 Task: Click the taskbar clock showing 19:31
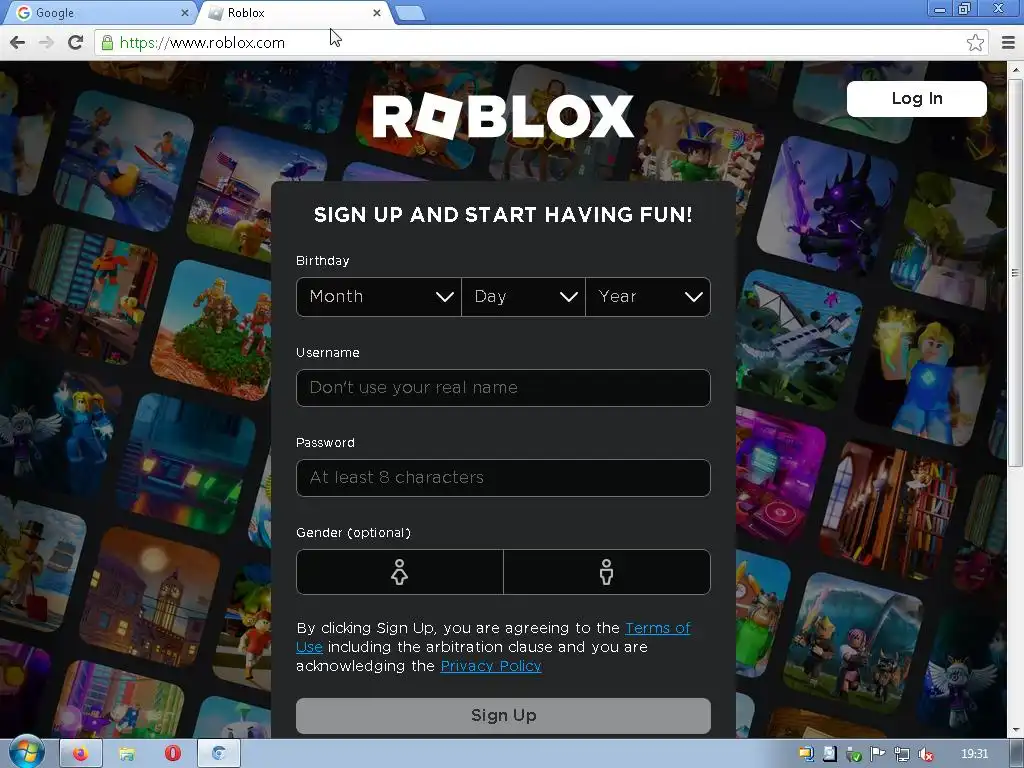click(974, 754)
